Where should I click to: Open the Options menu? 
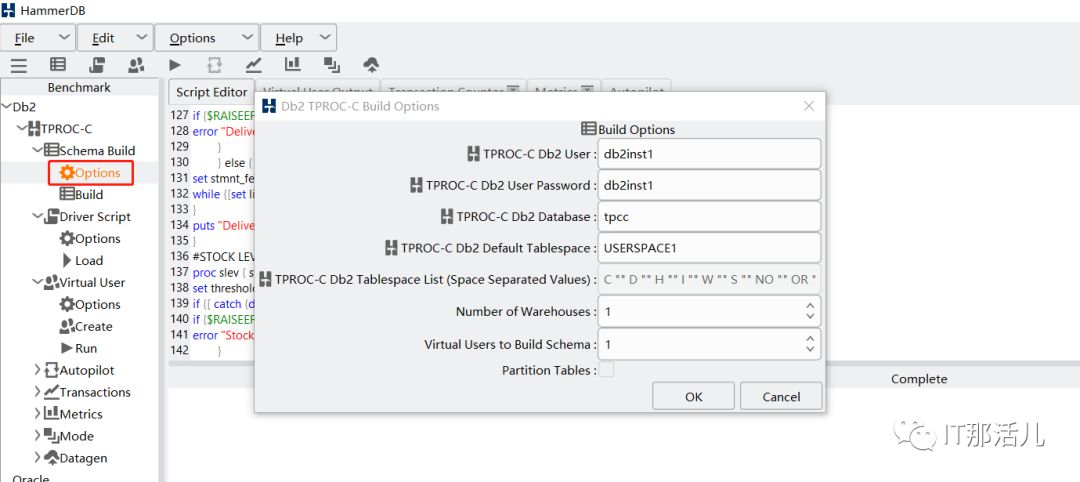[207, 38]
